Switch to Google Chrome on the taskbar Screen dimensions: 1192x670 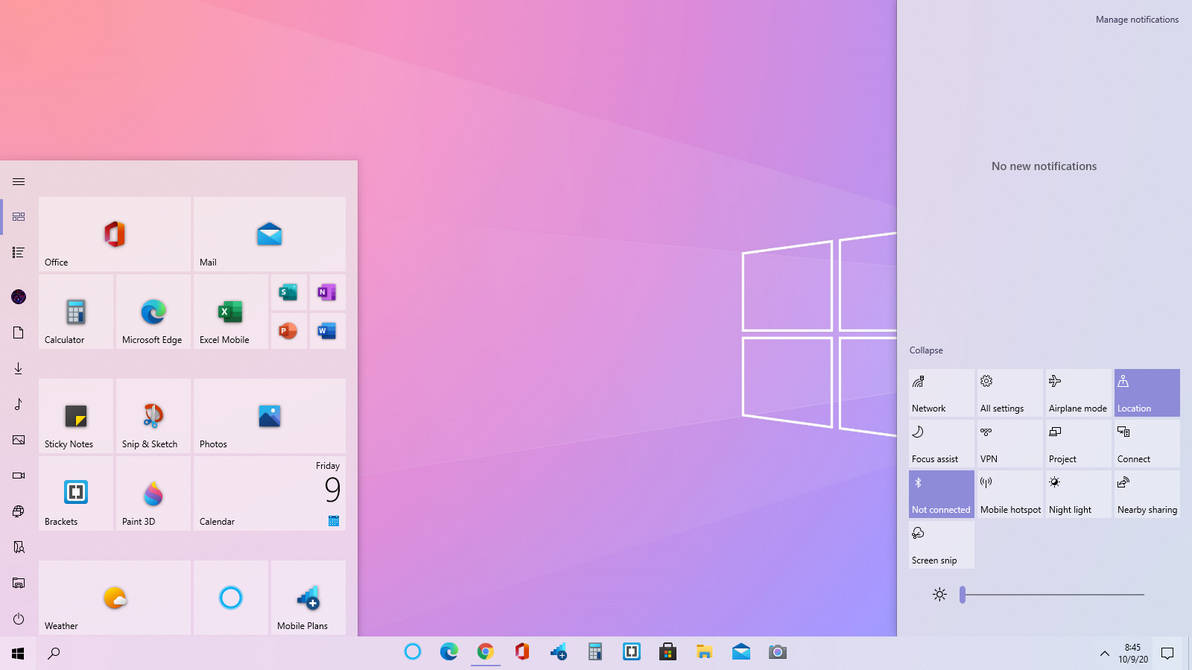(x=485, y=652)
